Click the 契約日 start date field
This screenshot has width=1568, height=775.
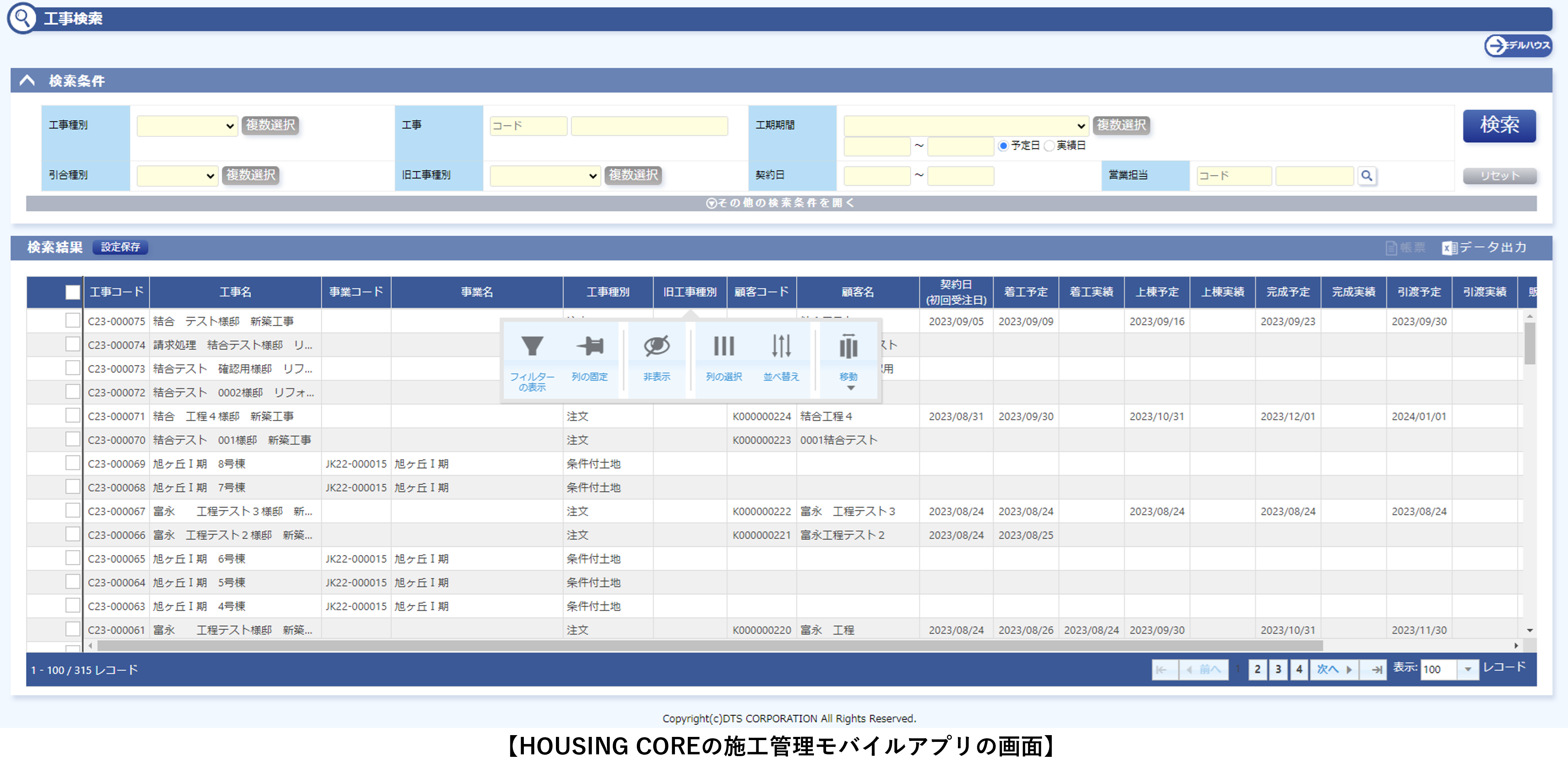click(x=877, y=176)
